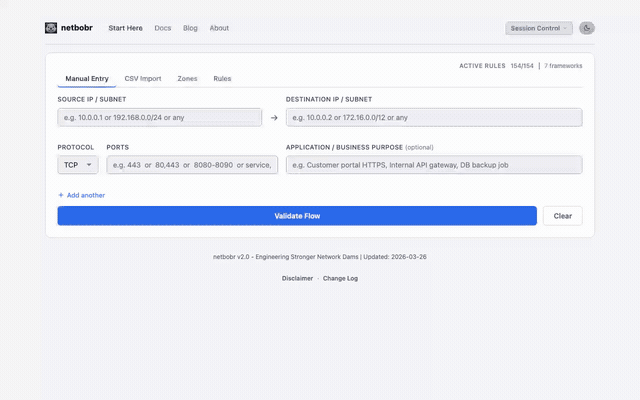Focus the Application / Business Purpose field

point(434,165)
